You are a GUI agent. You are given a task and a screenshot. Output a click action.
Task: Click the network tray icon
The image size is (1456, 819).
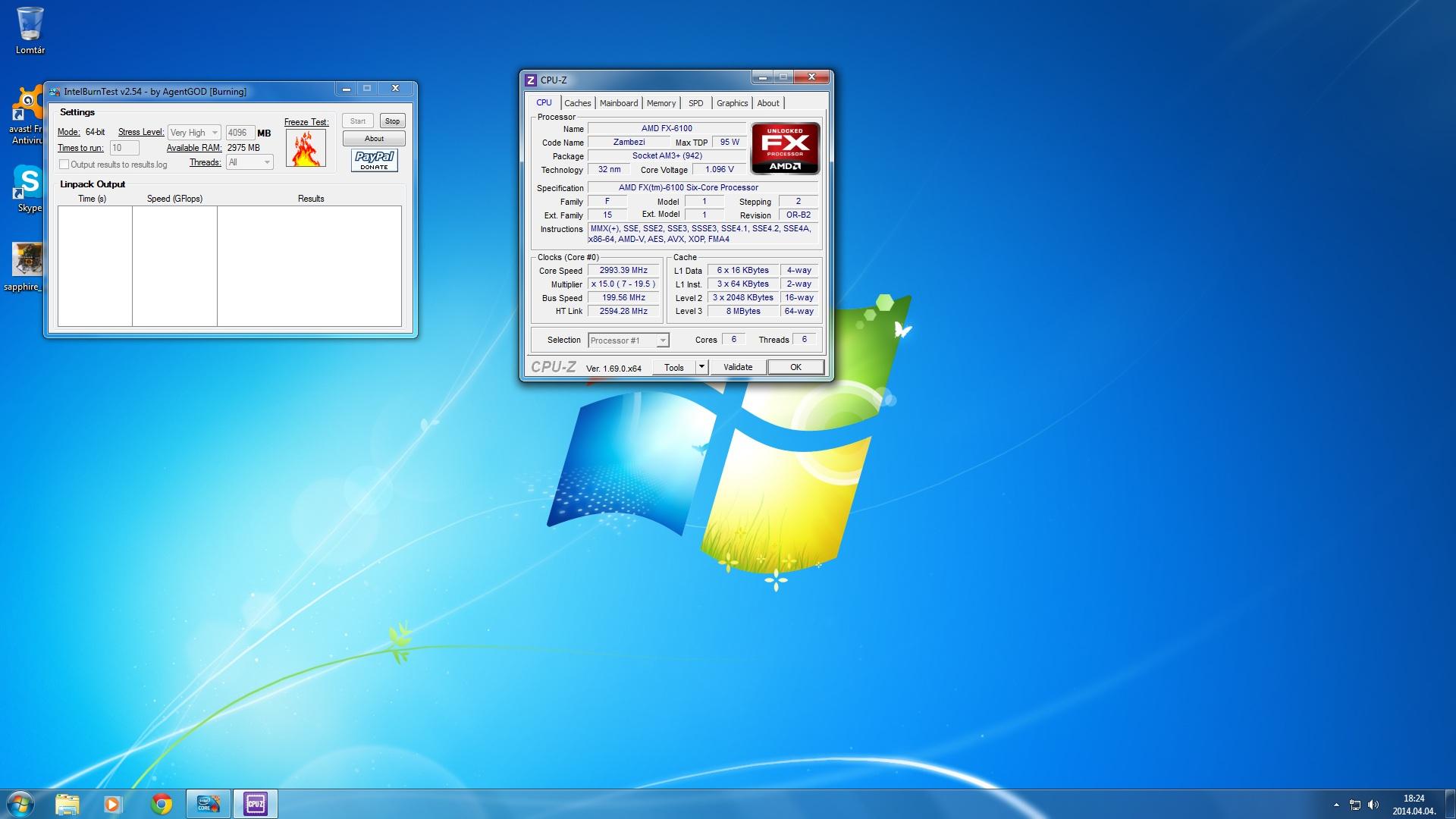click(x=1354, y=805)
